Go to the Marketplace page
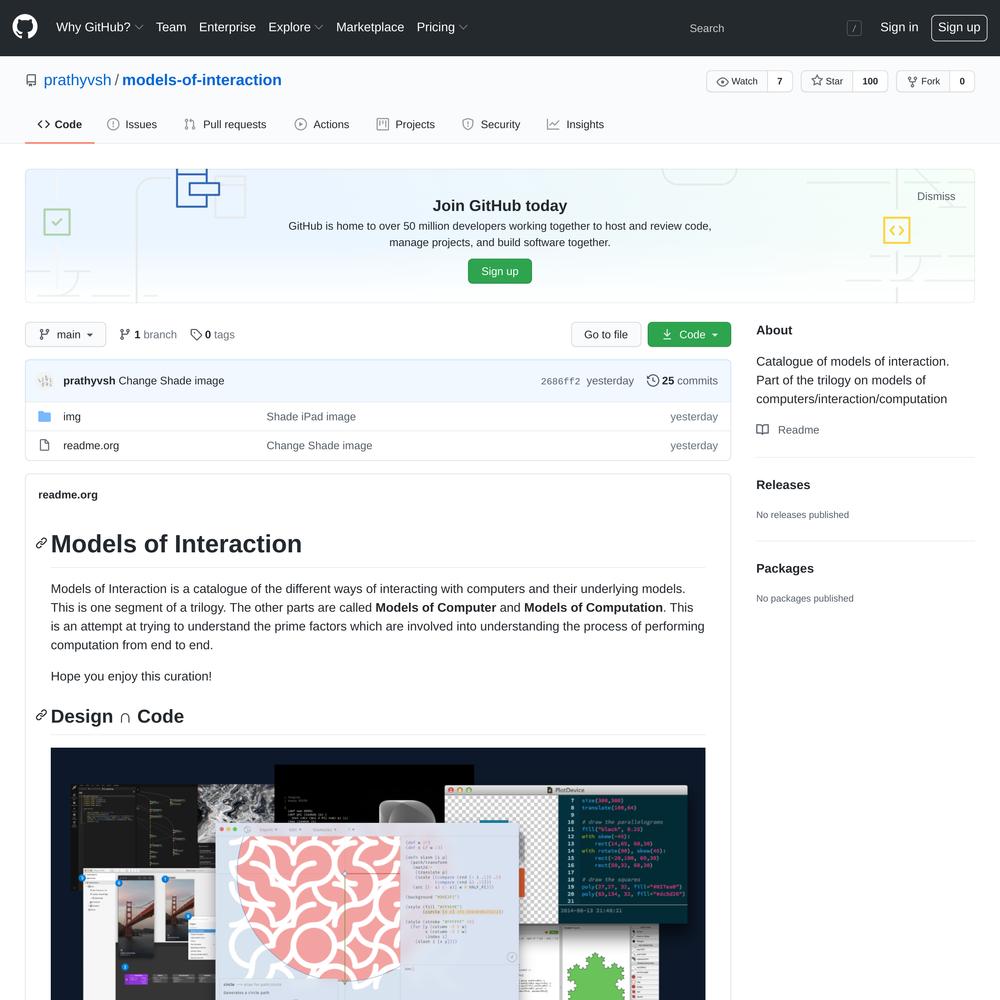 pyautogui.click(x=370, y=27)
